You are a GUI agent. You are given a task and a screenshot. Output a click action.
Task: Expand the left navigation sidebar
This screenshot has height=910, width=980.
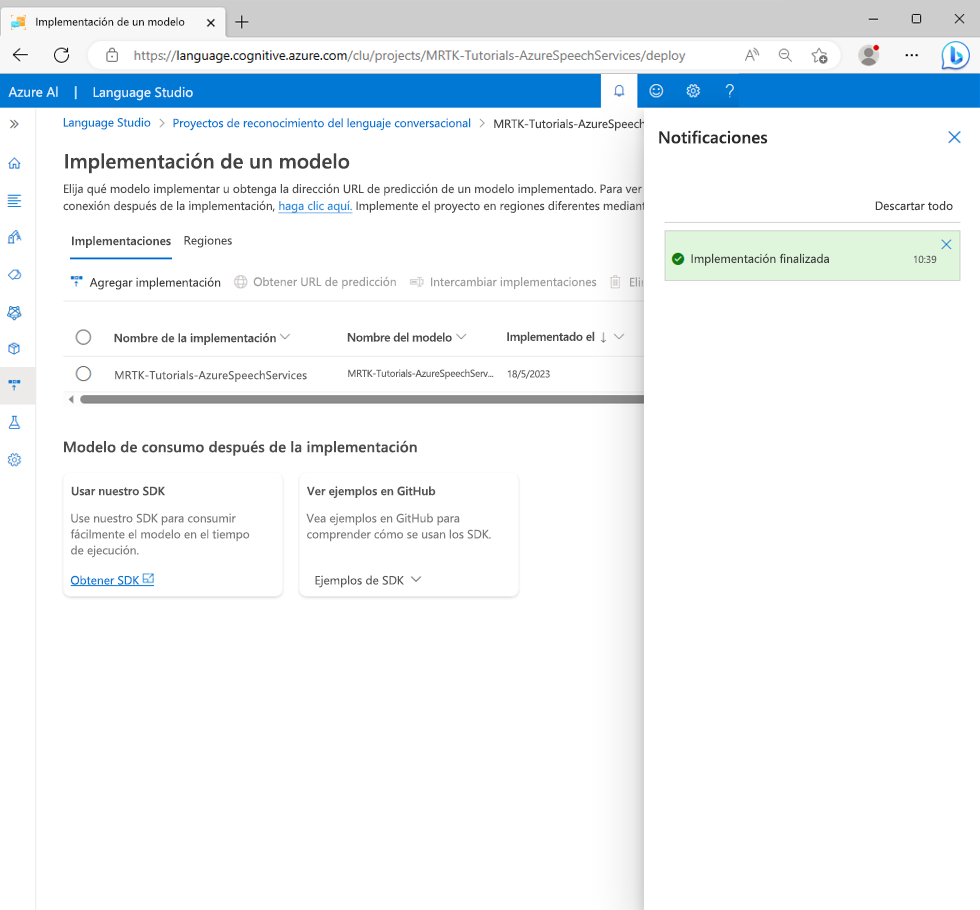(x=14, y=124)
